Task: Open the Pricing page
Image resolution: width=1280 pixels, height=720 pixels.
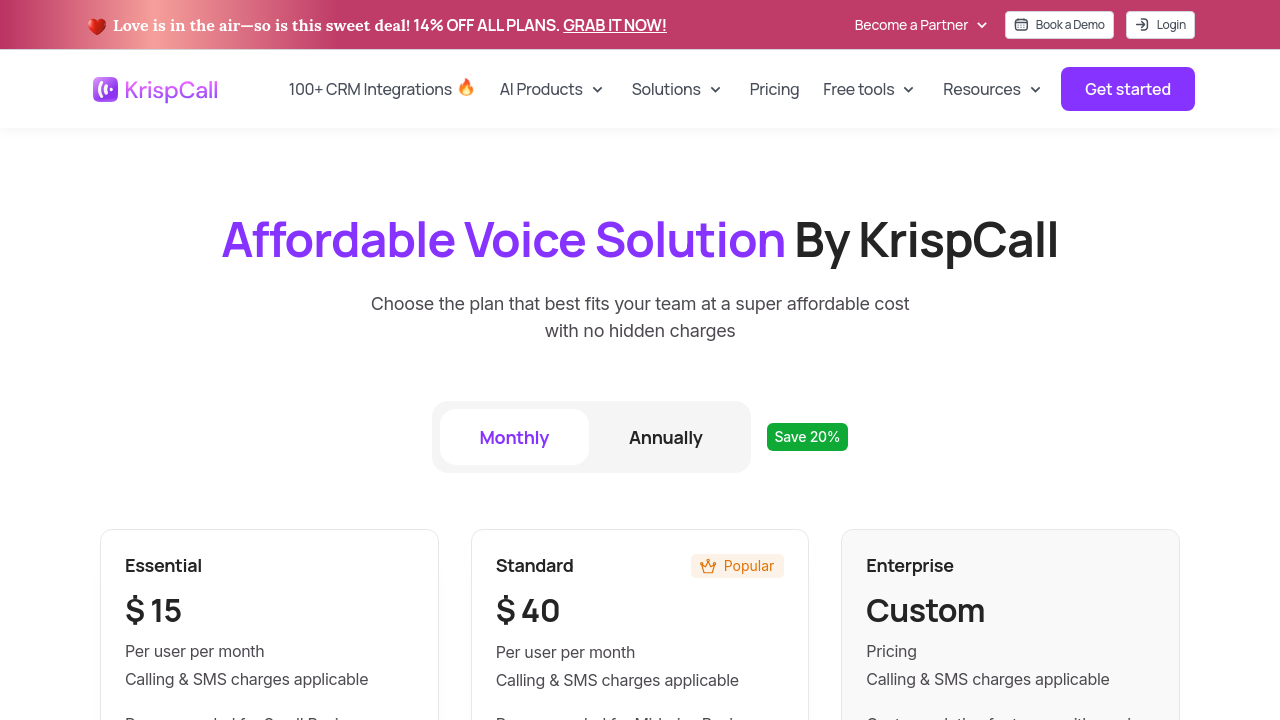Action: pos(774,89)
